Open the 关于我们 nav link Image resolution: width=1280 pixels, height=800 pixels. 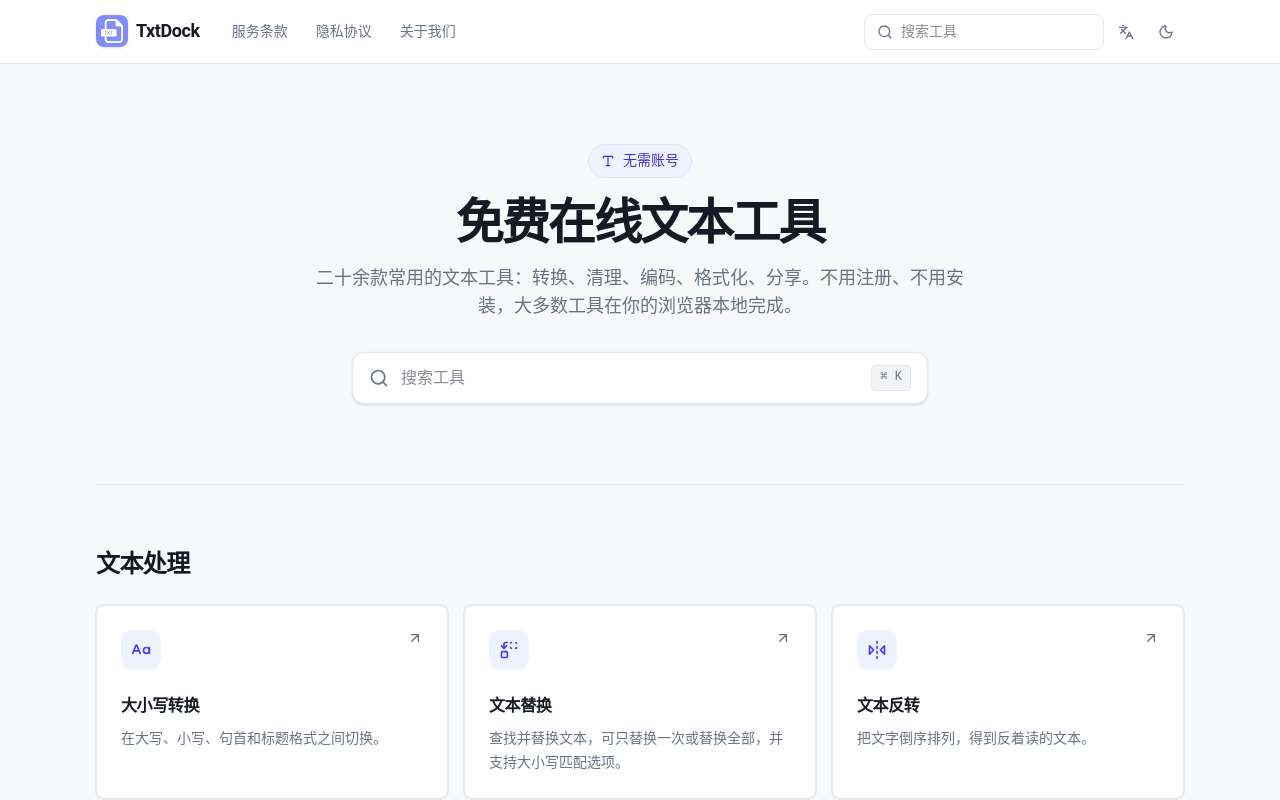tap(428, 31)
